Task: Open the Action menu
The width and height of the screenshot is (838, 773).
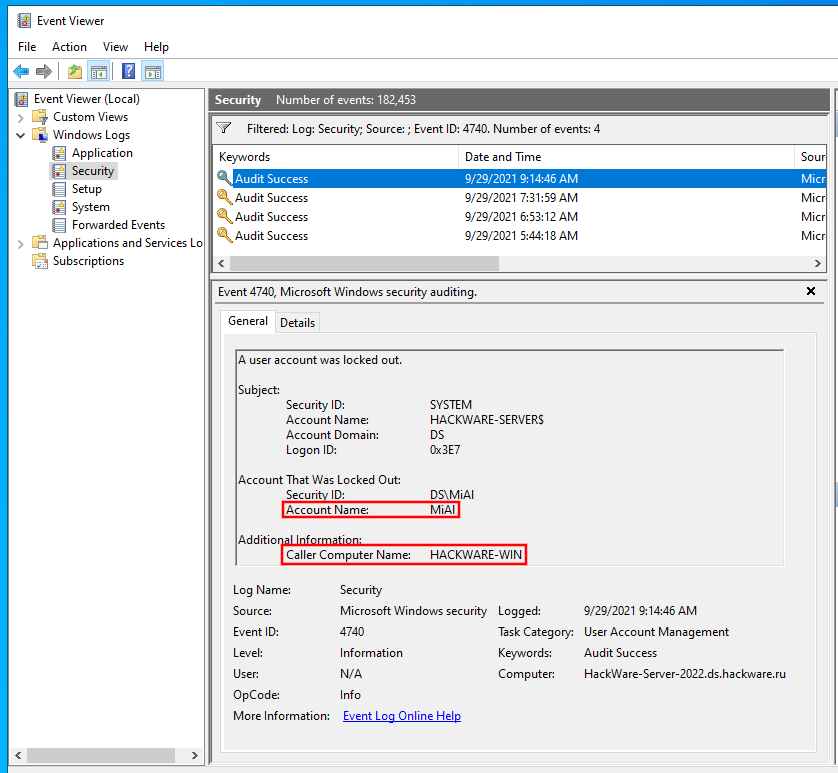Action: coord(69,47)
